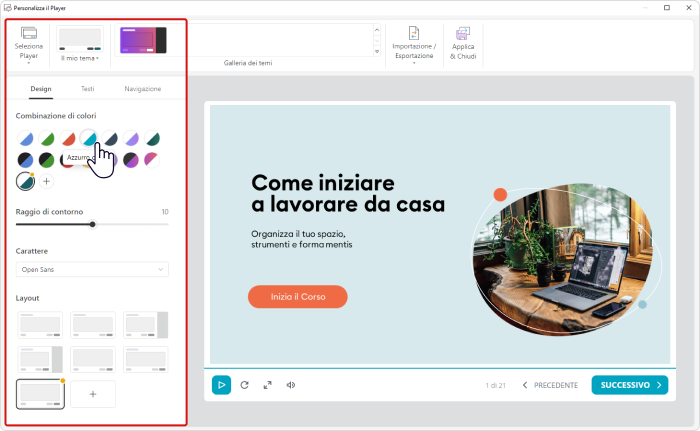Click the slide title Come iniziare a lavorare
Image resolution: width=700 pixels, height=431 pixels.
pos(348,193)
